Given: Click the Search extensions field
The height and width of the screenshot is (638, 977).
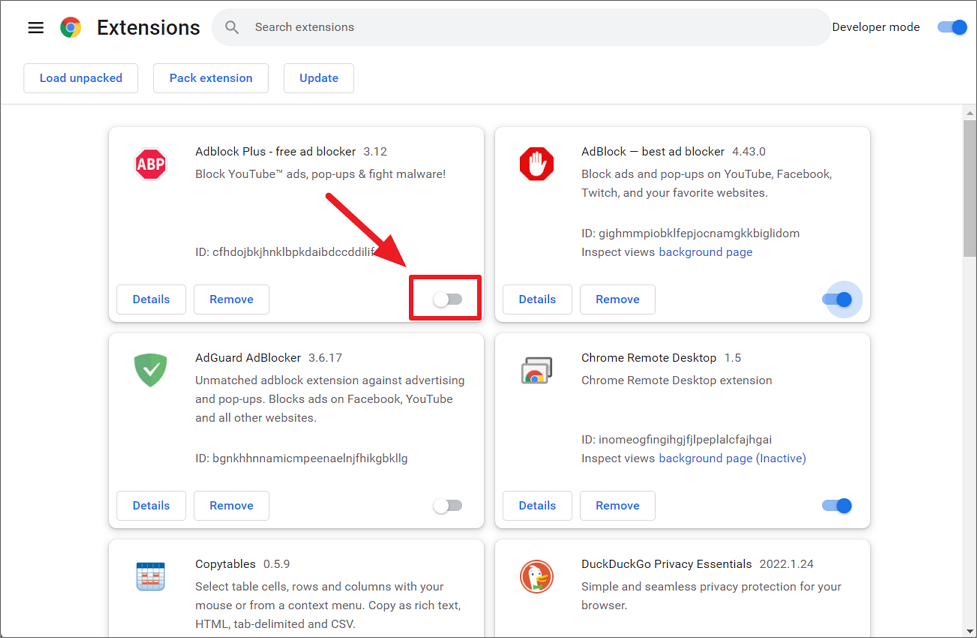Looking at the screenshot, I should pos(530,28).
